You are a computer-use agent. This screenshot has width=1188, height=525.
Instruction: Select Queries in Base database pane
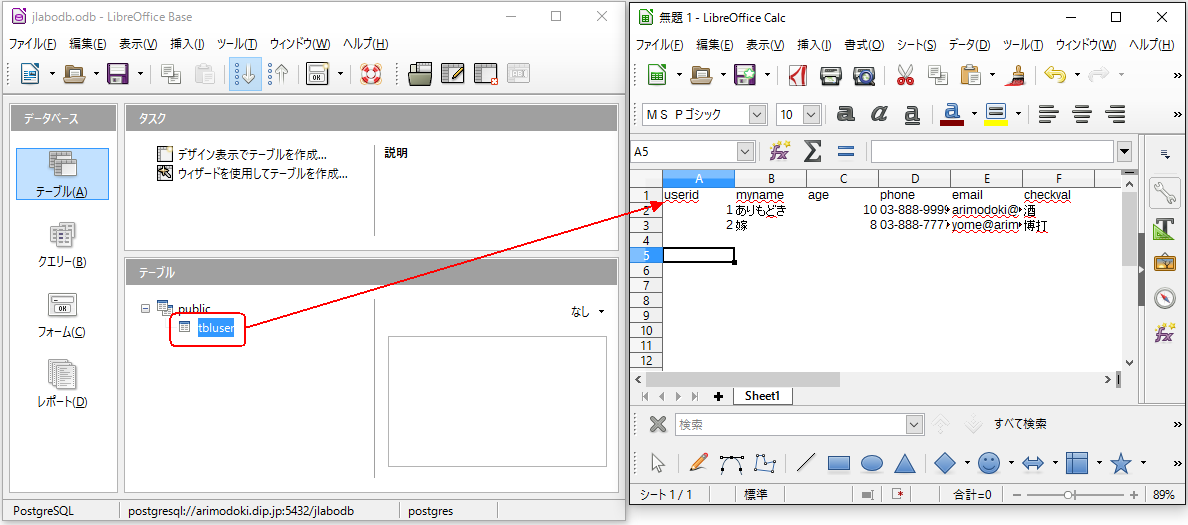click(x=62, y=245)
